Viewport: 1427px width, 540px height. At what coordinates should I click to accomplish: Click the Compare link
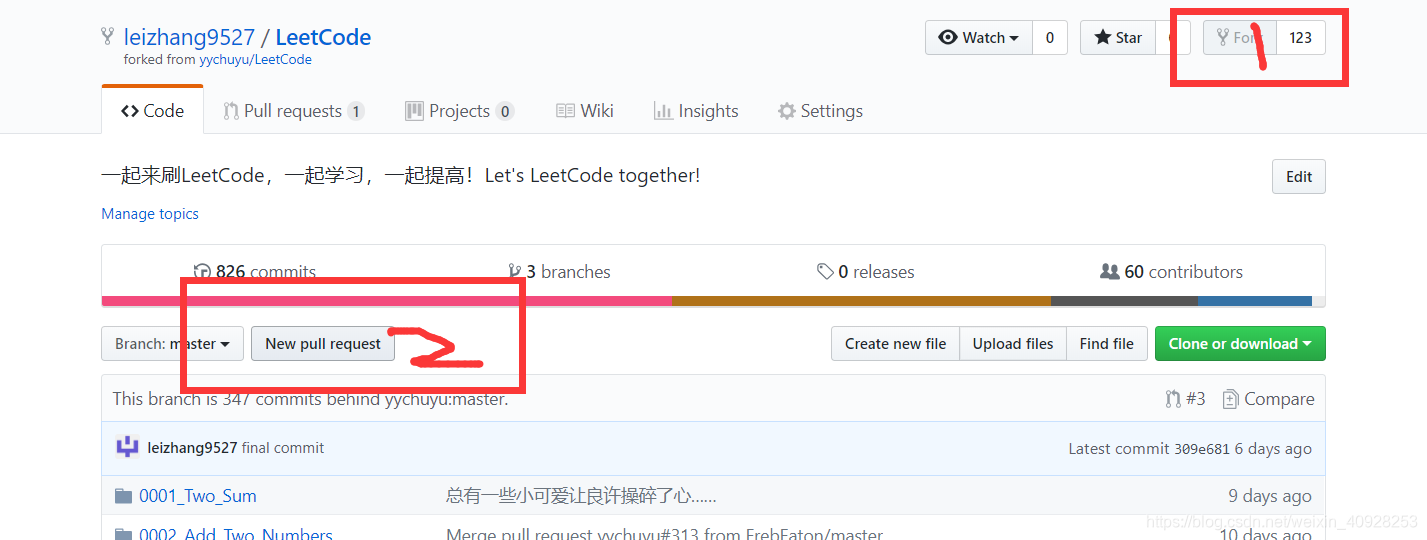coord(1268,399)
